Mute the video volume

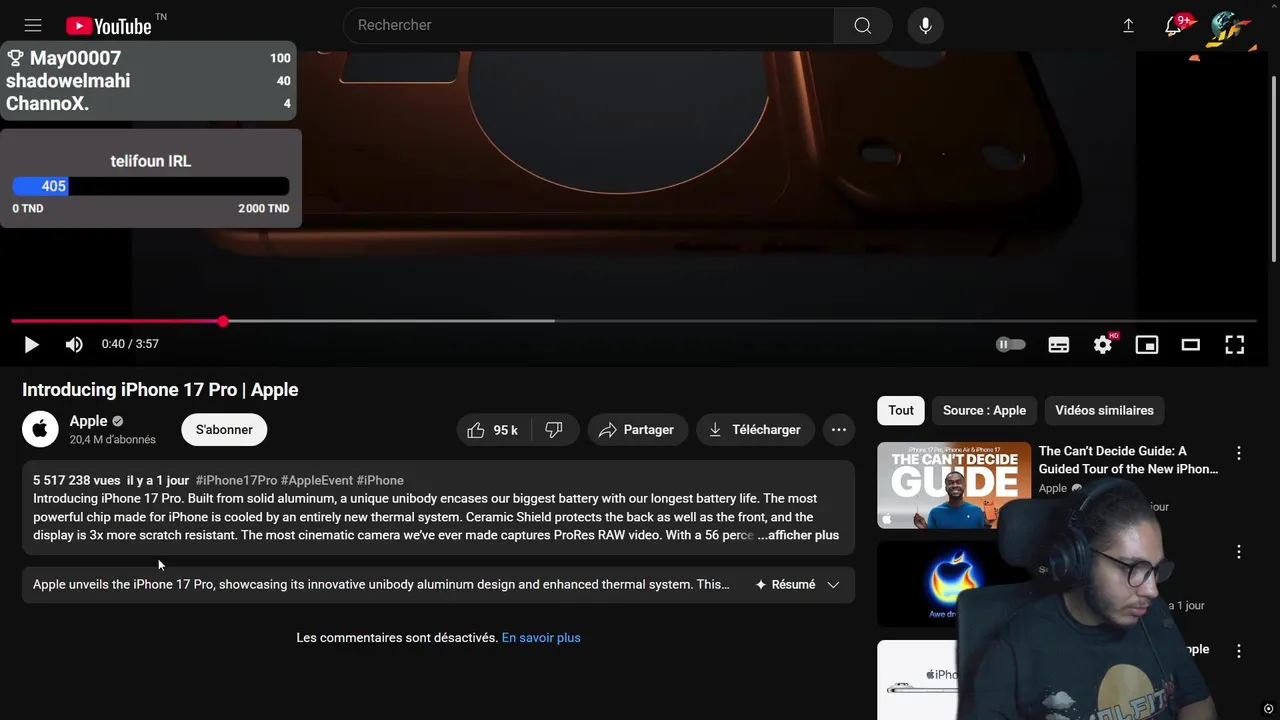(74, 344)
